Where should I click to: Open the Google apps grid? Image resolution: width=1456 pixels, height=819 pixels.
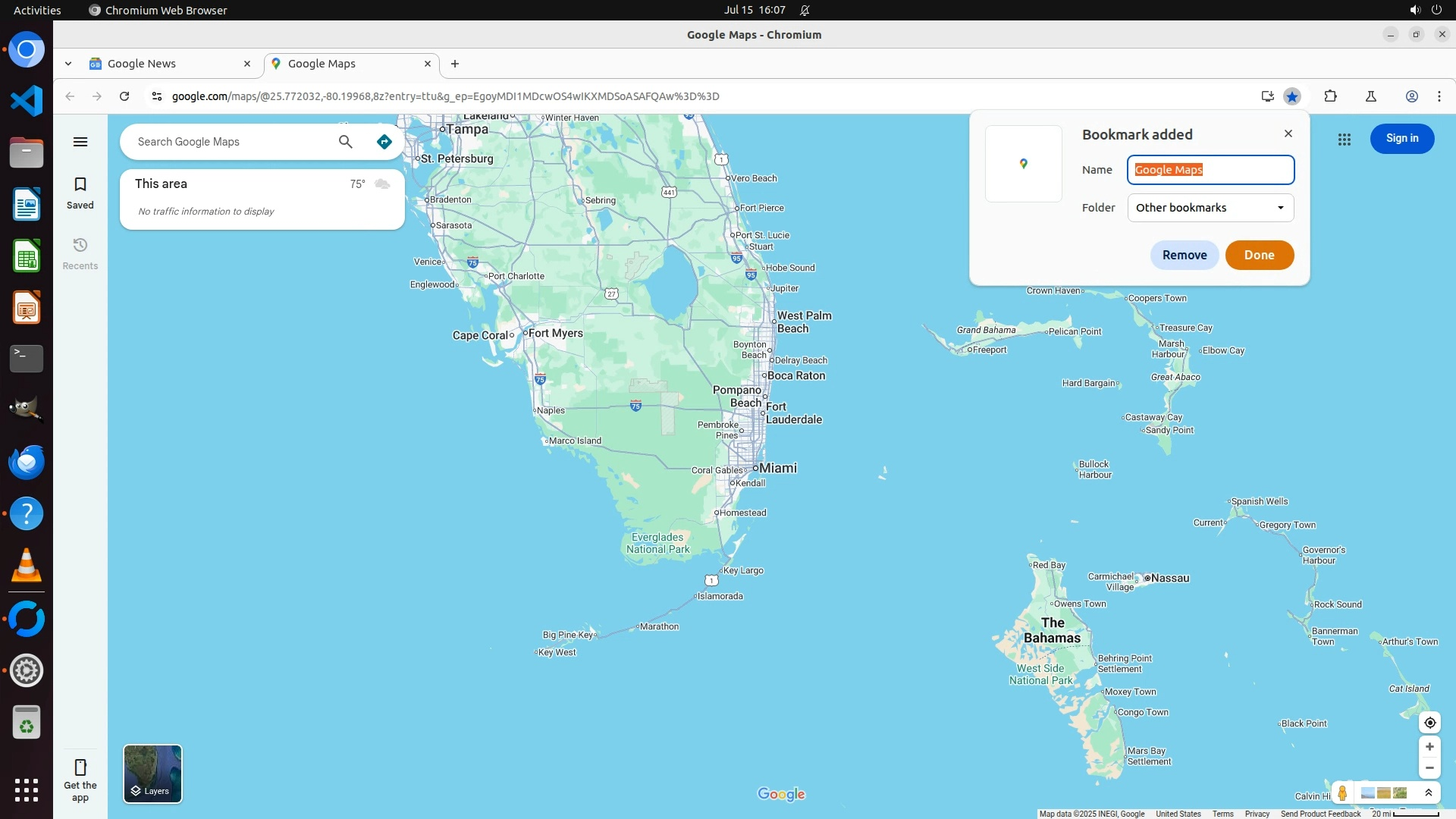click(1345, 140)
